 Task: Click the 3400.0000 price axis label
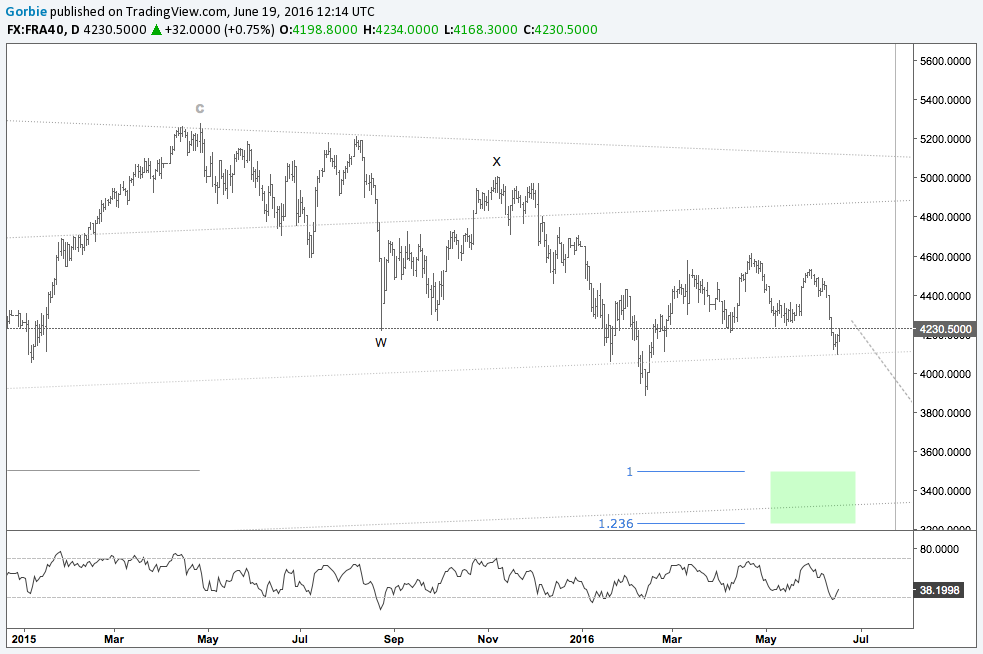(x=945, y=491)
